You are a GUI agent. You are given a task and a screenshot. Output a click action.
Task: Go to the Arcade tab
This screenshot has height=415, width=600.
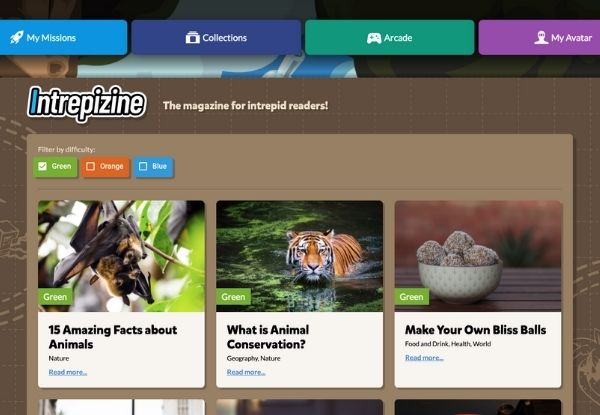(x=389, y=38)
